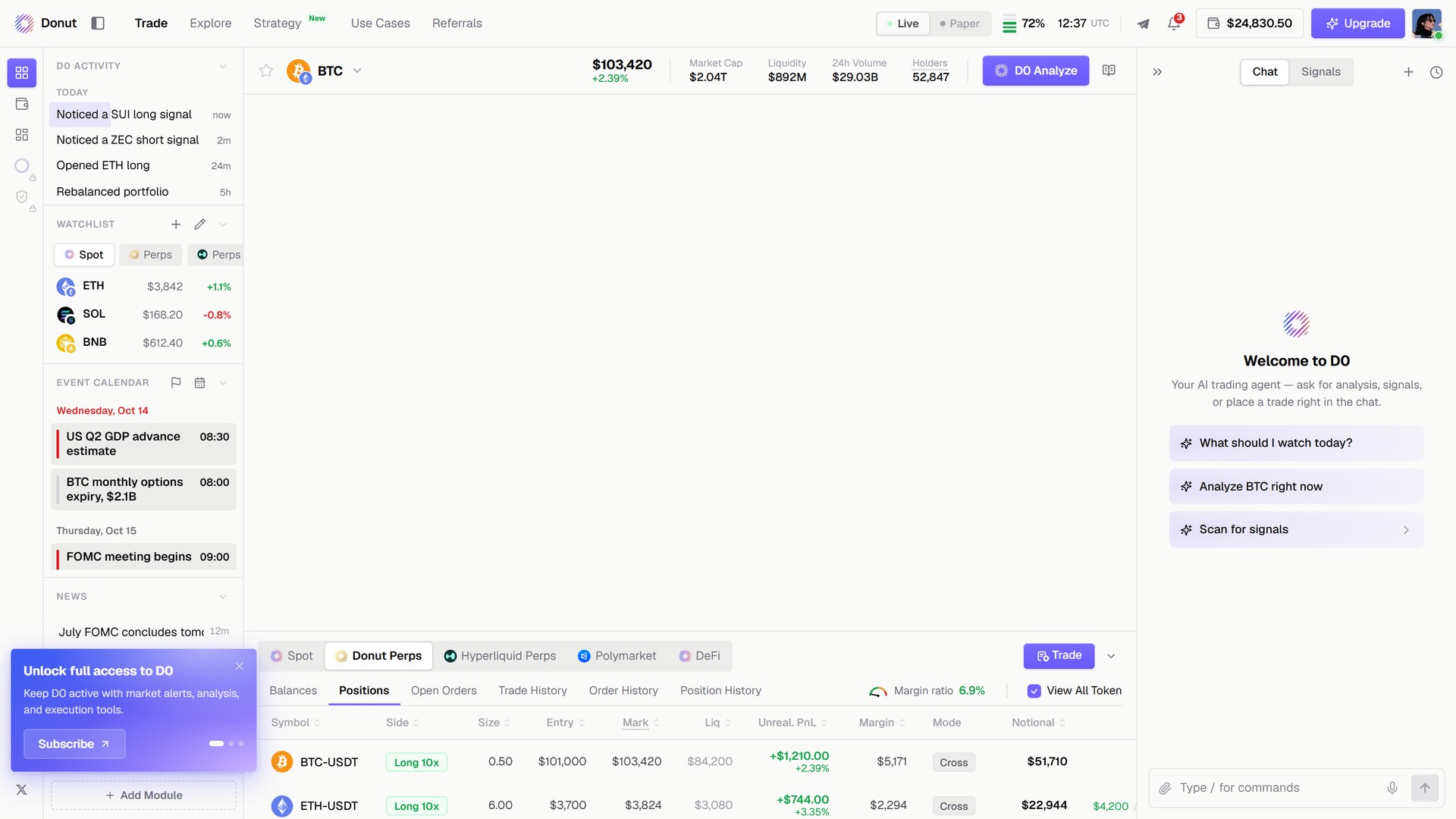Close the Unlock full access popup
The height and width of the screenshot is (819, 1456).
[x=239, y=666]
